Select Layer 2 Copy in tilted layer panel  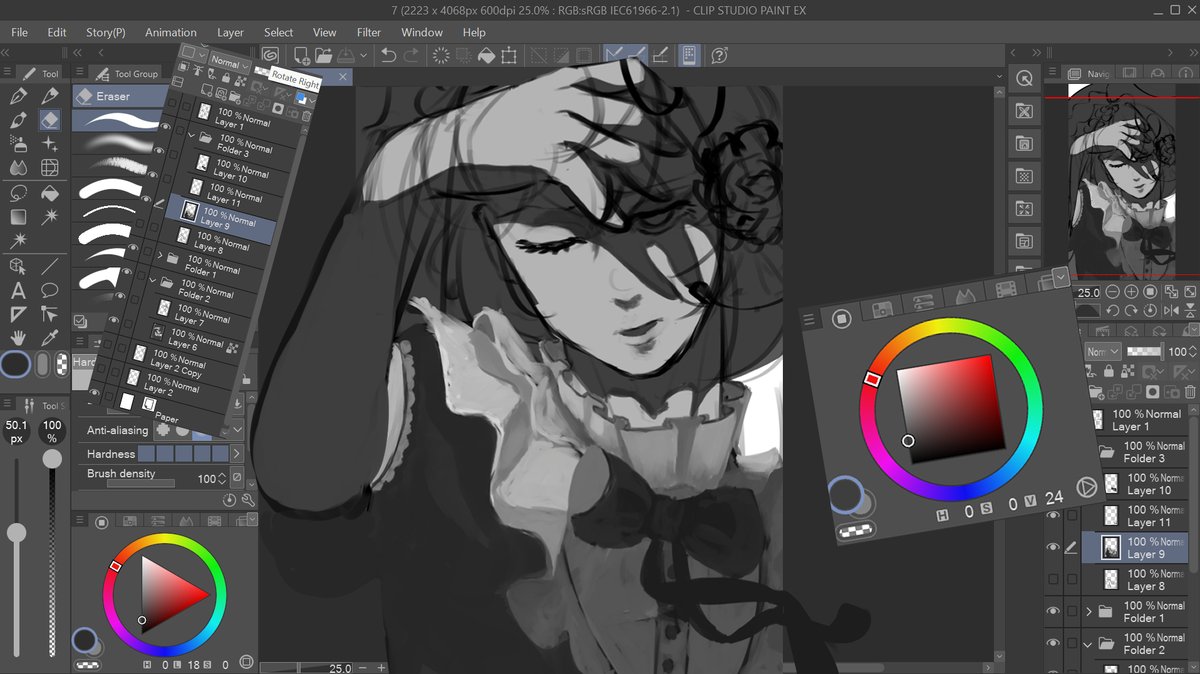click(x=175, y=362)
